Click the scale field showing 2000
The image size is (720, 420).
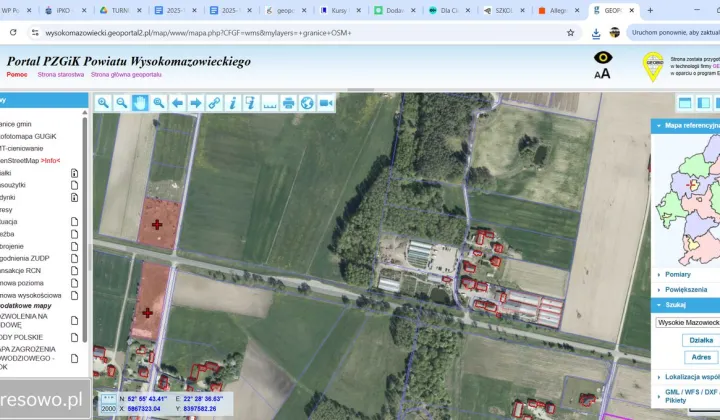pos(108,408)
